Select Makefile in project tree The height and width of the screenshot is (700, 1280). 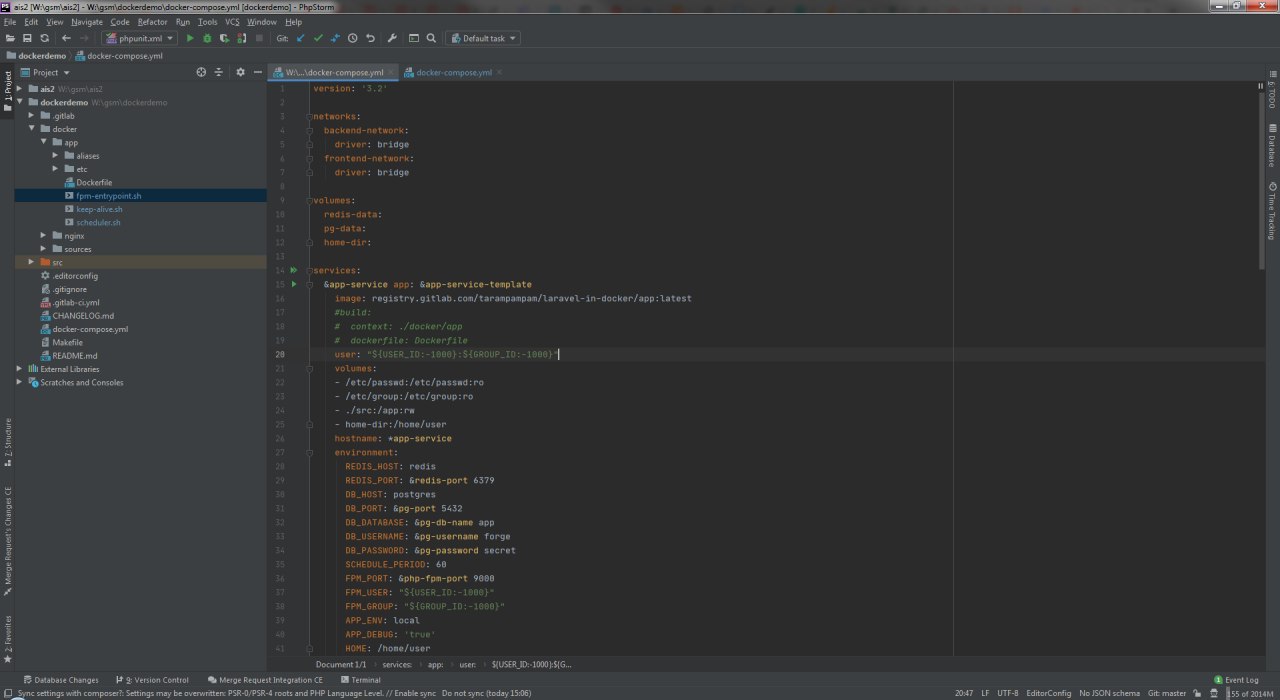pyautogui.click(x=67, y=342)
